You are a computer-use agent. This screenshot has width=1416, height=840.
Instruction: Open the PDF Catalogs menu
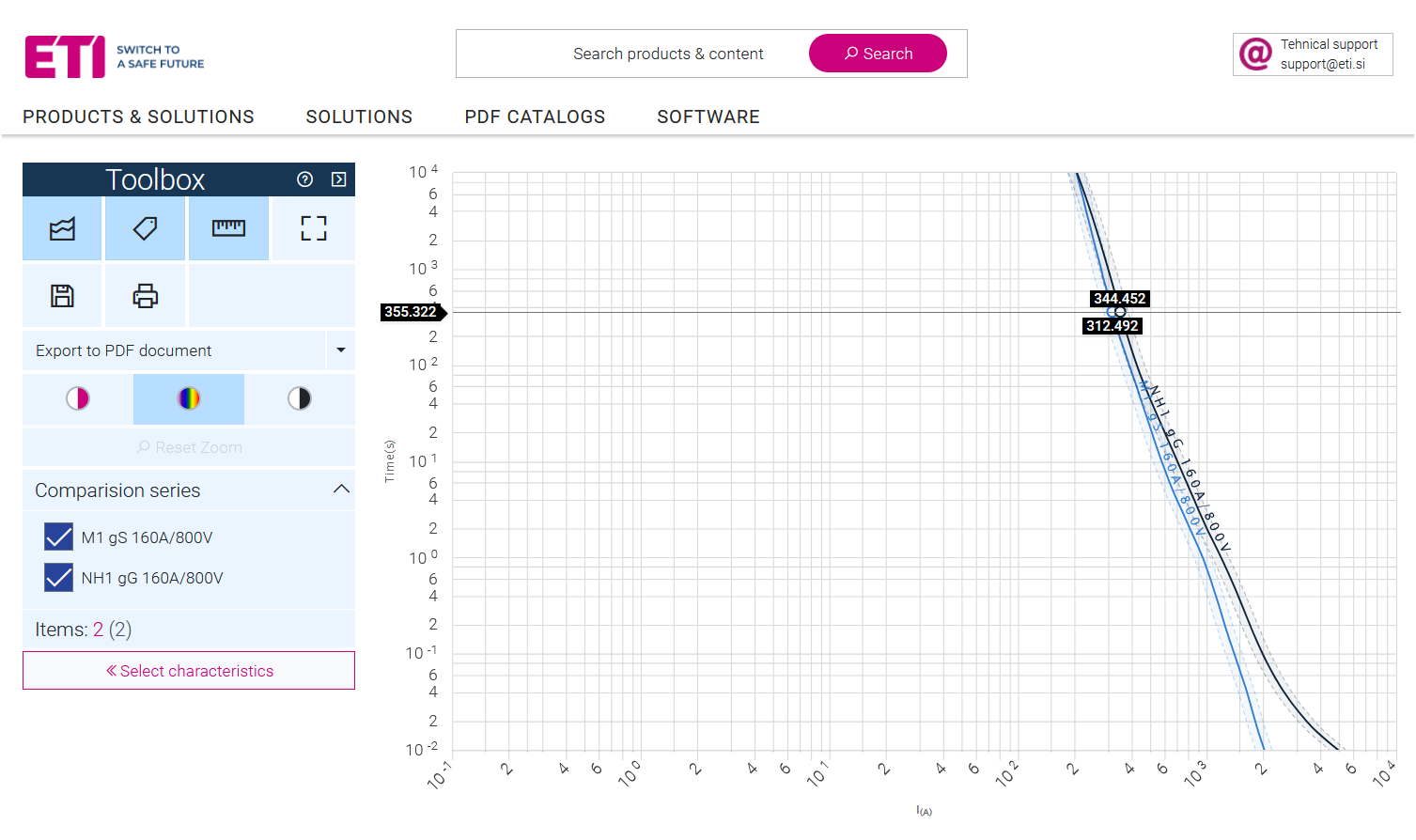pos(535,117)
